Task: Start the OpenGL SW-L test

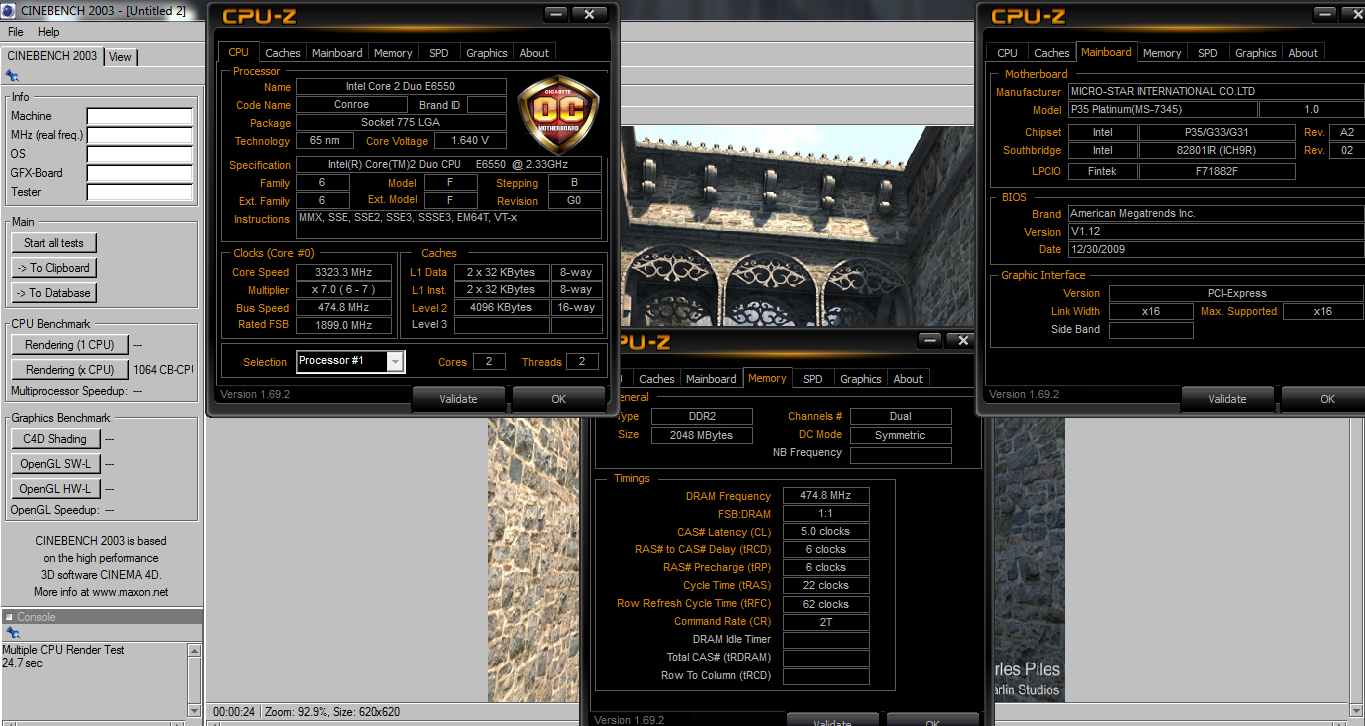Action: click(x=54, y=464)
